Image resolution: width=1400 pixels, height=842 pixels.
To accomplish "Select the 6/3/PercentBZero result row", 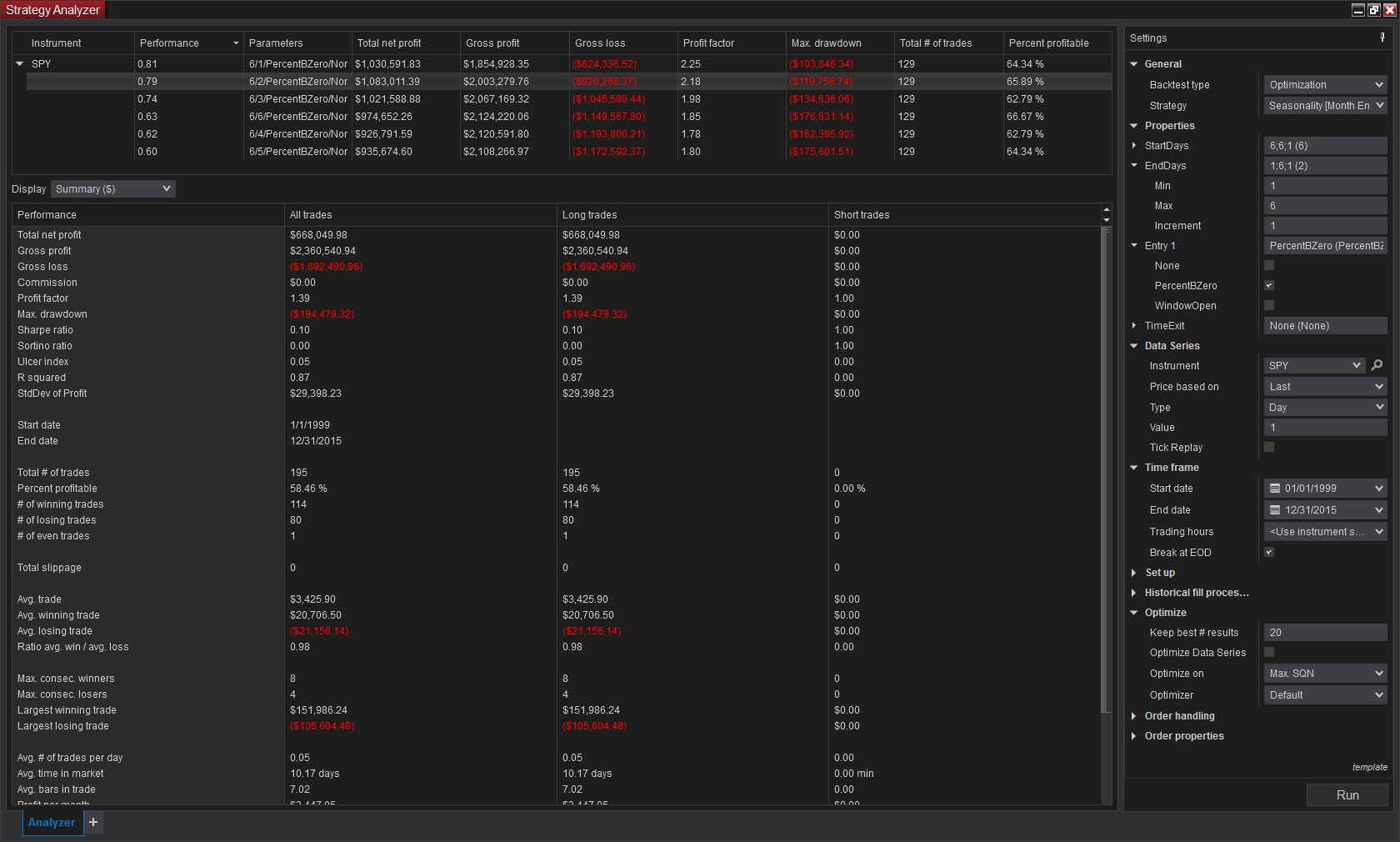I will pyautogui.click(x=569, y=99).
